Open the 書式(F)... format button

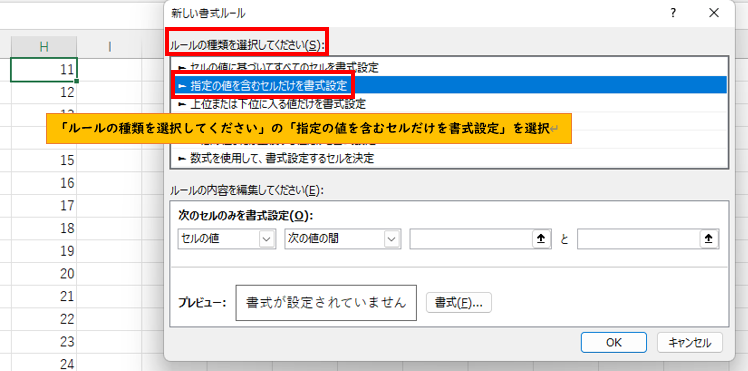(458, 303)
